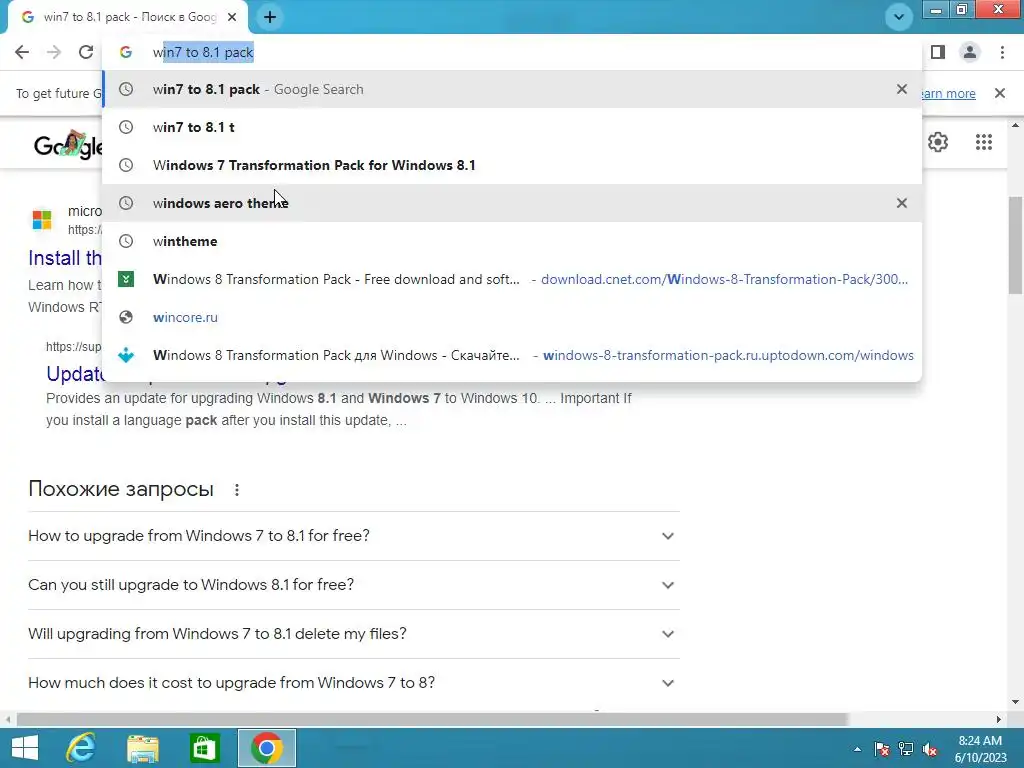Reload the current page
The width and height of the screenshot is (1024, 768).
tap(86, 52)
